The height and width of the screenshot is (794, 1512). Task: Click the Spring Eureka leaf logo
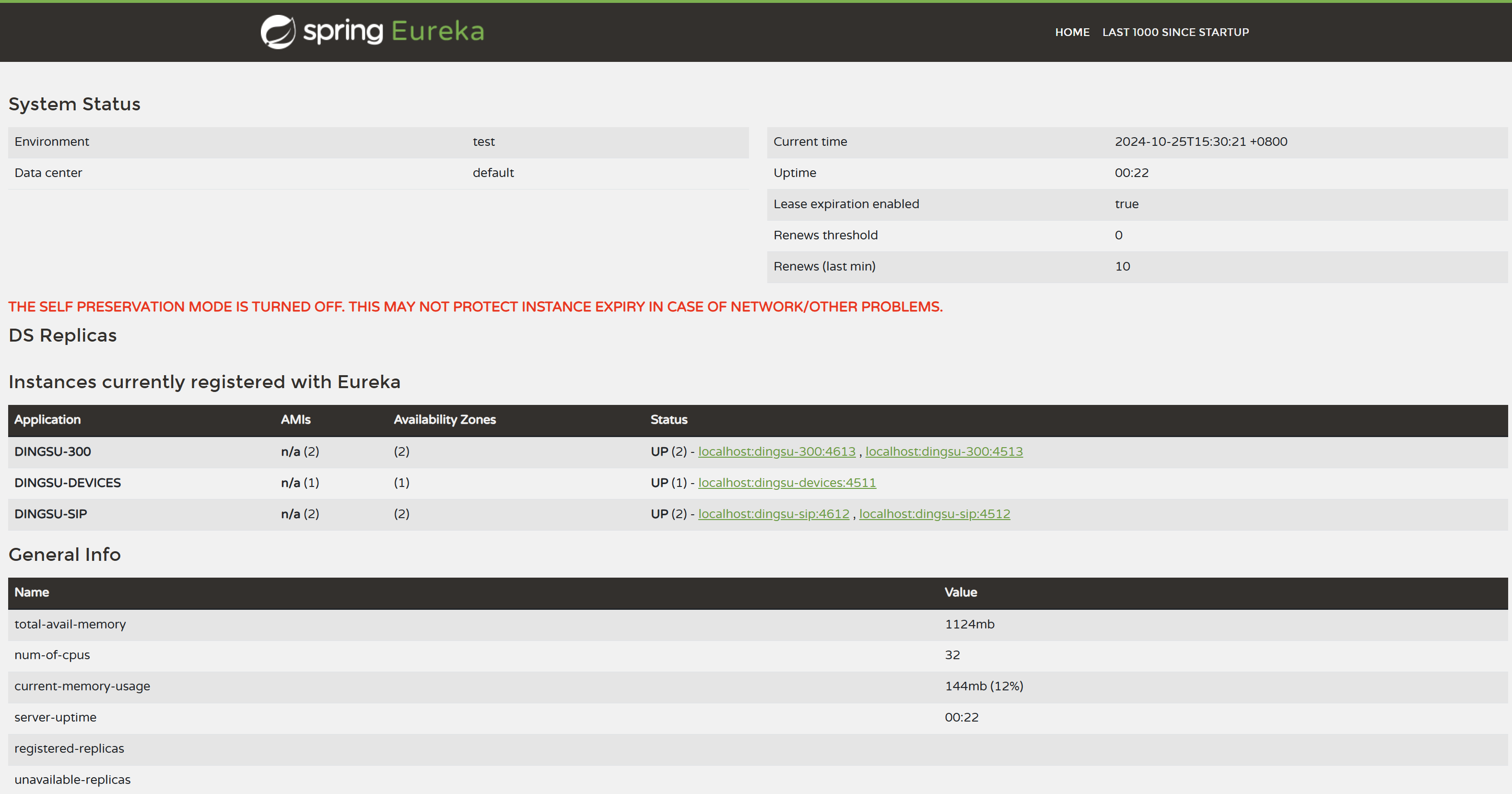click(278, 32)
